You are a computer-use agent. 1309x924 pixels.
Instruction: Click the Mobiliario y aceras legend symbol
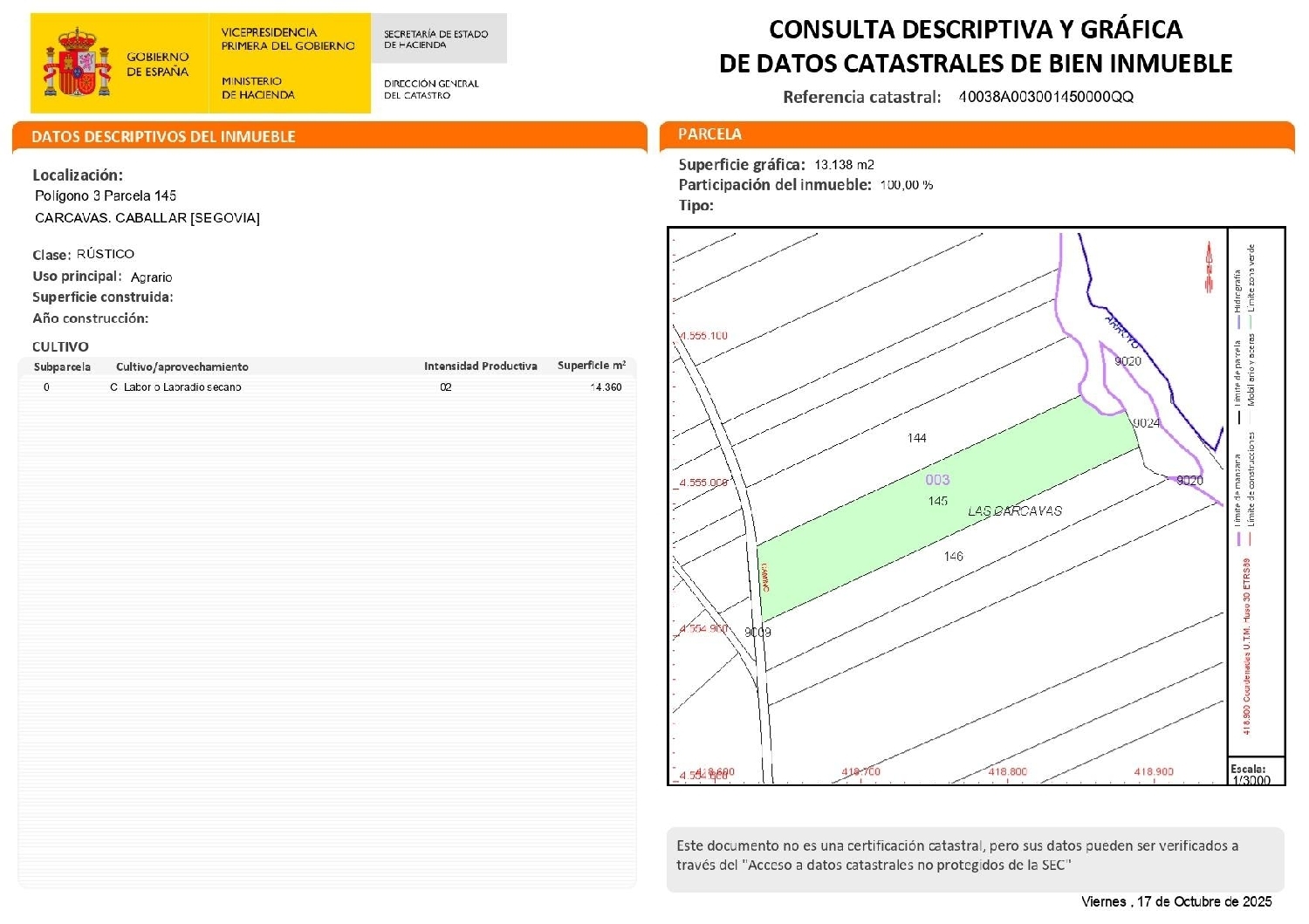(x=1251, y=417)
